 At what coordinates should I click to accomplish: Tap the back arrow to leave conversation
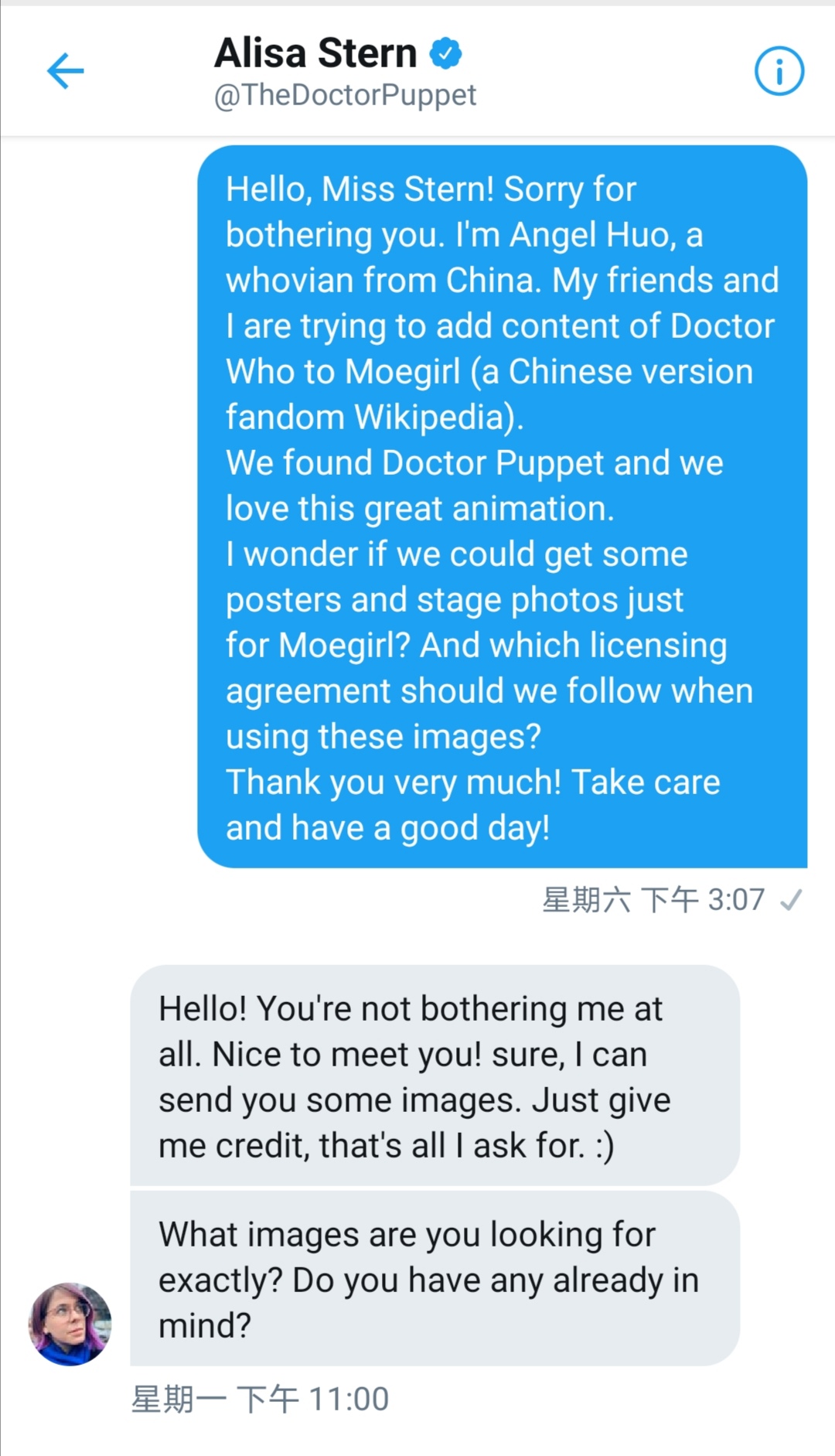(x=66, y=71)
